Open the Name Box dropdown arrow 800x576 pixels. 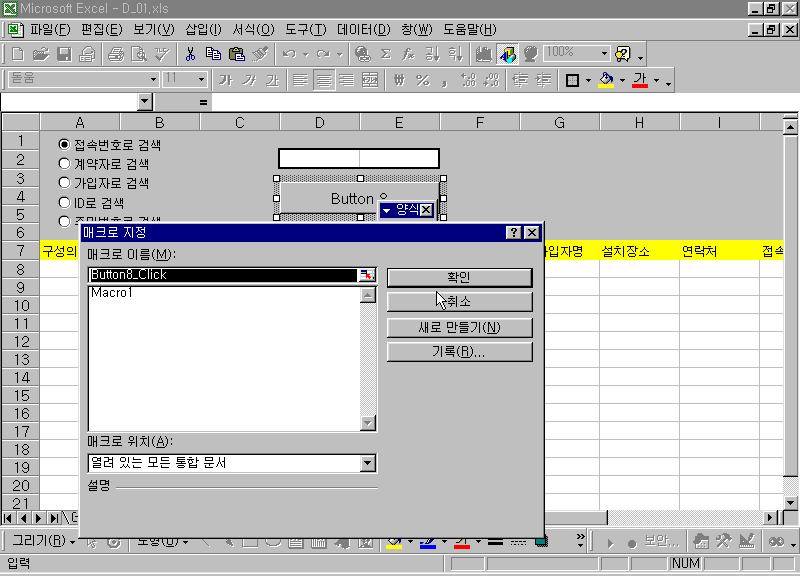click(145, 101)
